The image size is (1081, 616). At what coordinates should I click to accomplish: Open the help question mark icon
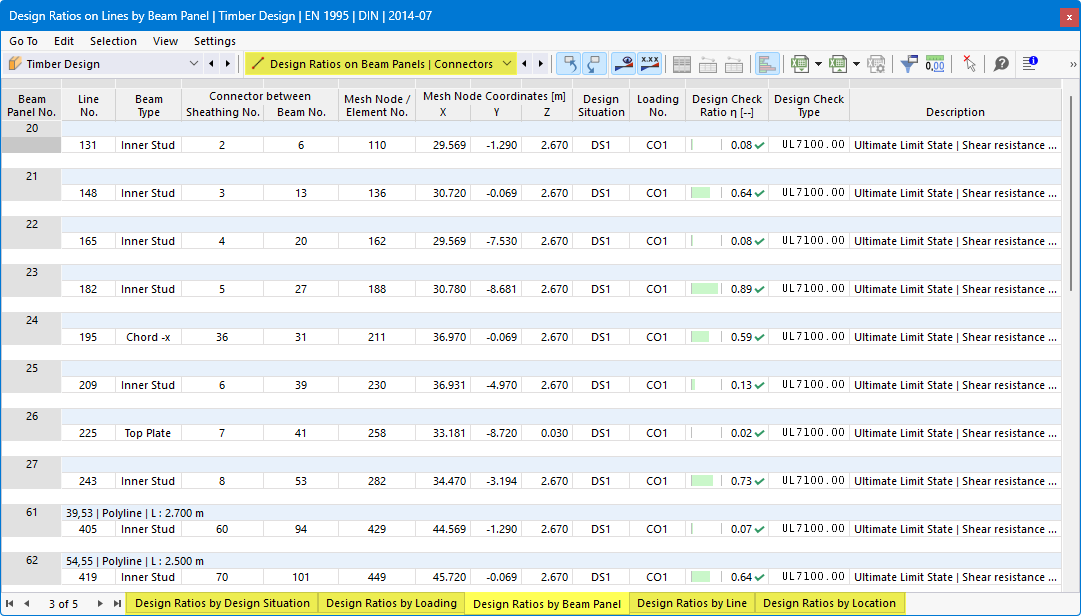pos(1001,64)
